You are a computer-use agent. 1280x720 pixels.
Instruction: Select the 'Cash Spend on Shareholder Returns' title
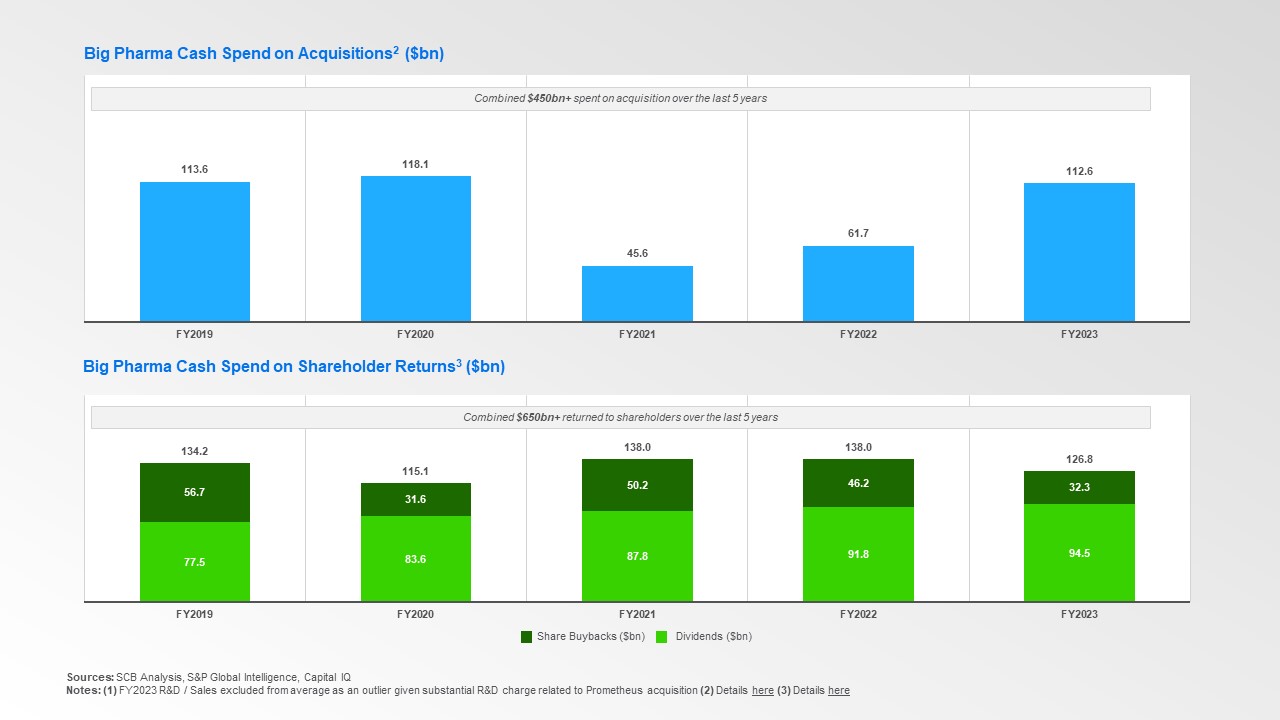pos(293,367)
